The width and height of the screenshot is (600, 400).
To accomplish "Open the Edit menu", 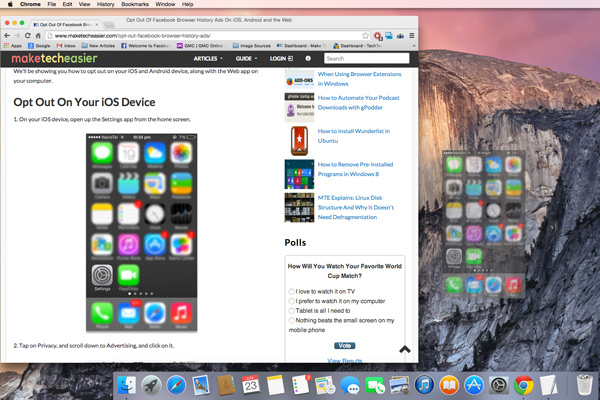I will coord(67,4).
